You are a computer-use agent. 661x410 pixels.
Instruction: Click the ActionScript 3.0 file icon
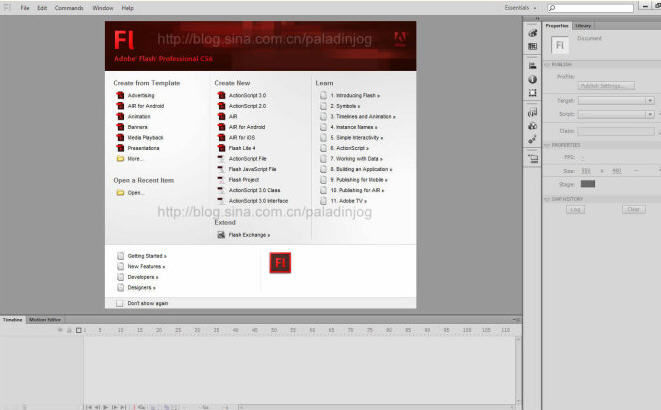tap(221, 95)
